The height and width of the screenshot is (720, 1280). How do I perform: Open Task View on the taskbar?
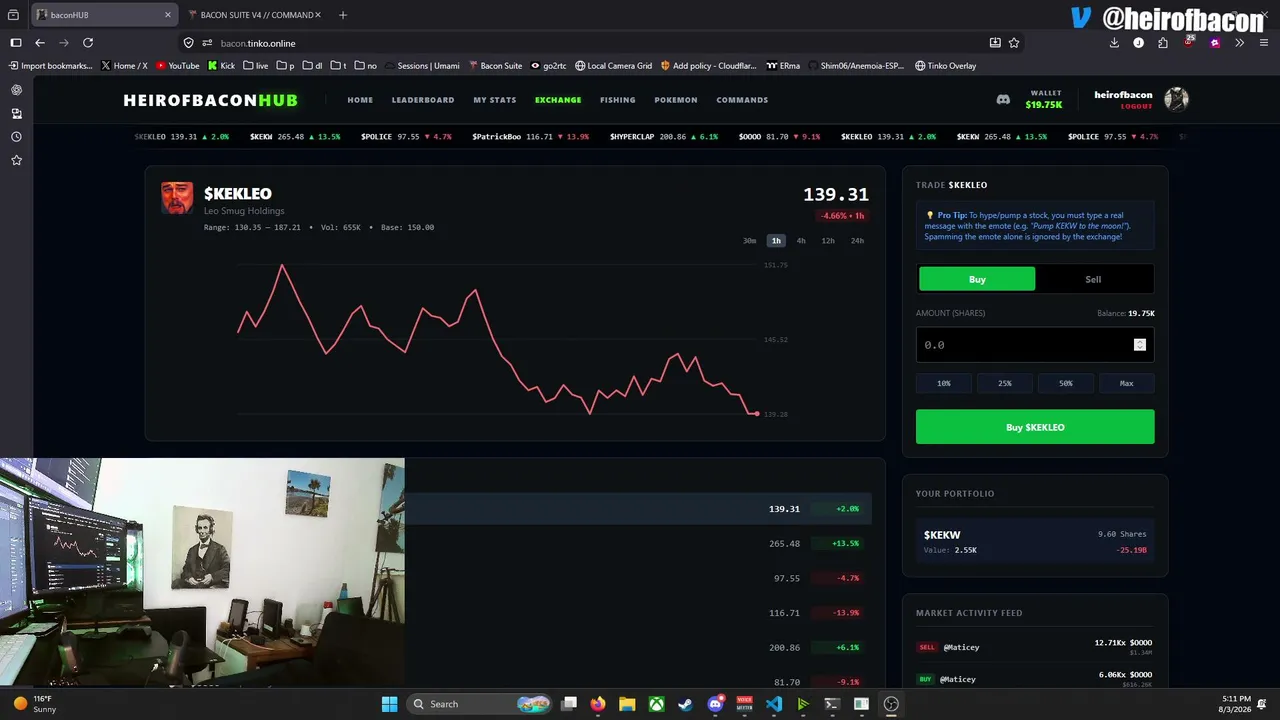(569, 704)
